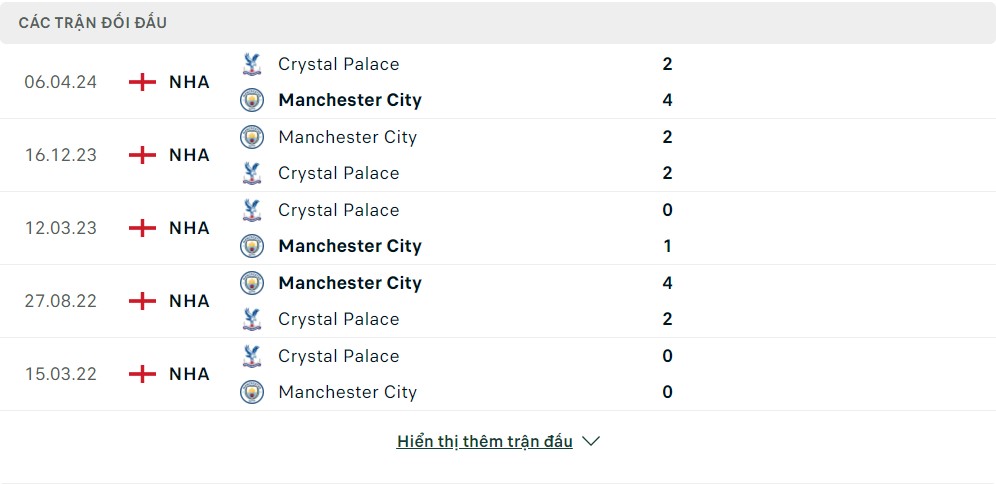Viewport: 996px width, 484px height.
Task: Click England flag icon beside 15.03.22
Action: pos(143,374)
